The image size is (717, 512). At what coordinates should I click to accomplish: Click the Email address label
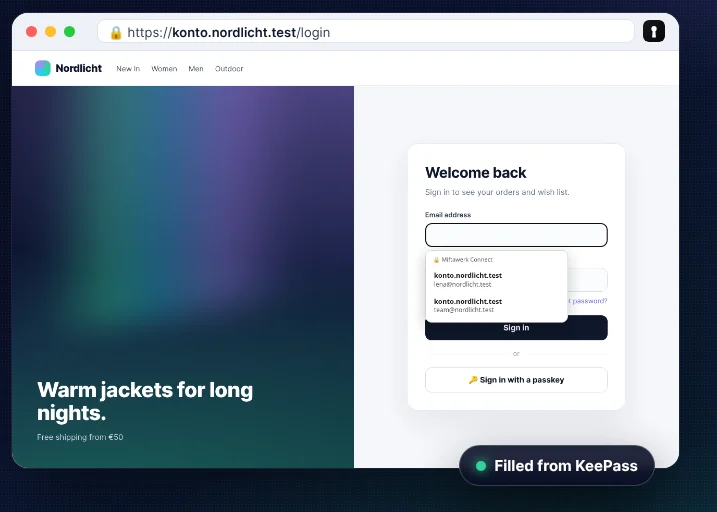tap(448, 215)
